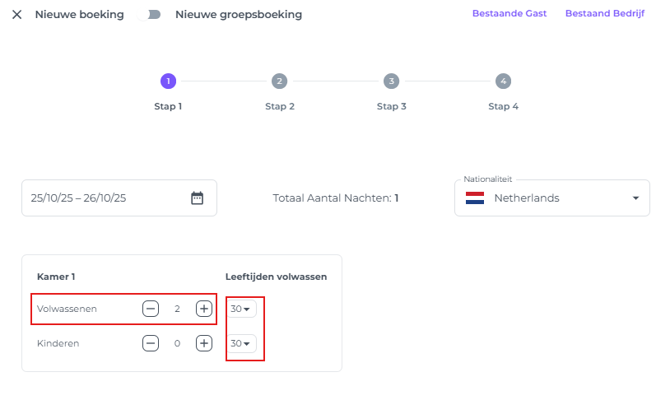The height and width of the screenshot is (414, 670).
Task: Open the first adult age dropdown
Action: coord(241,309)
